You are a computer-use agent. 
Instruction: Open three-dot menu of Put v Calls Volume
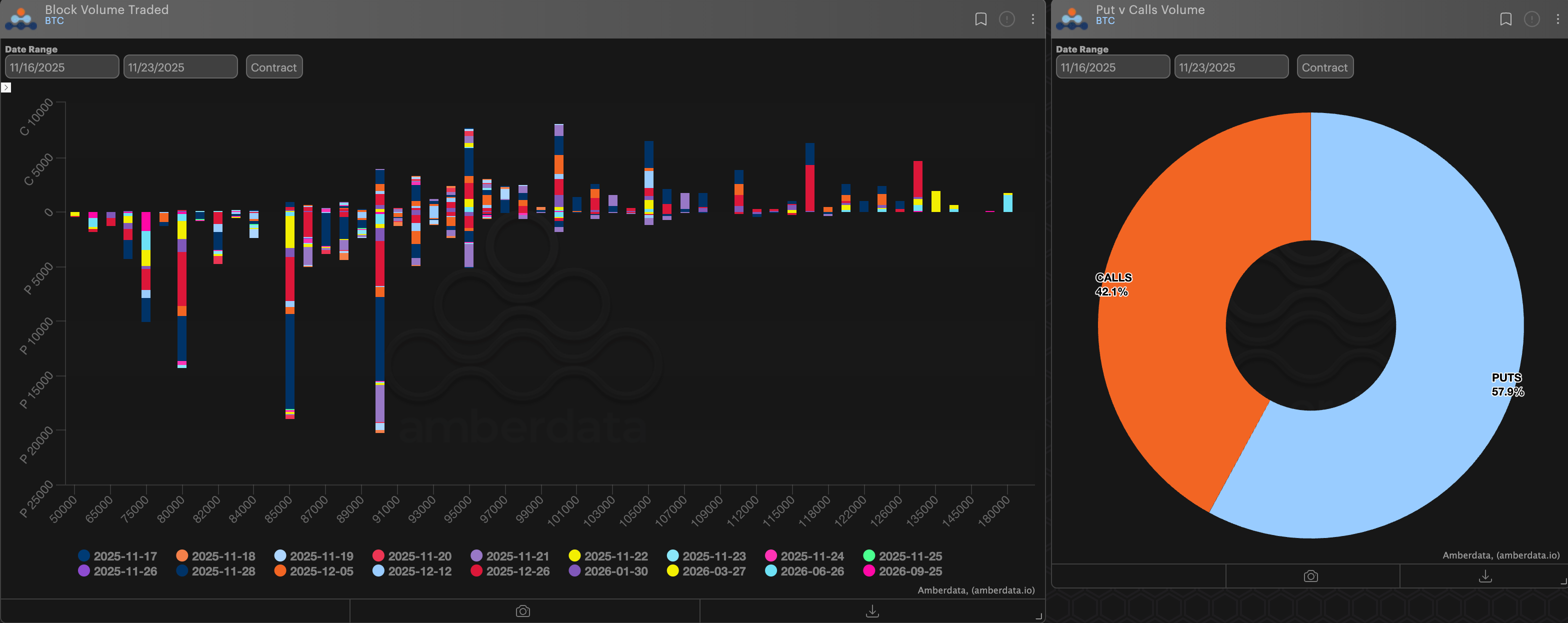1557,19
